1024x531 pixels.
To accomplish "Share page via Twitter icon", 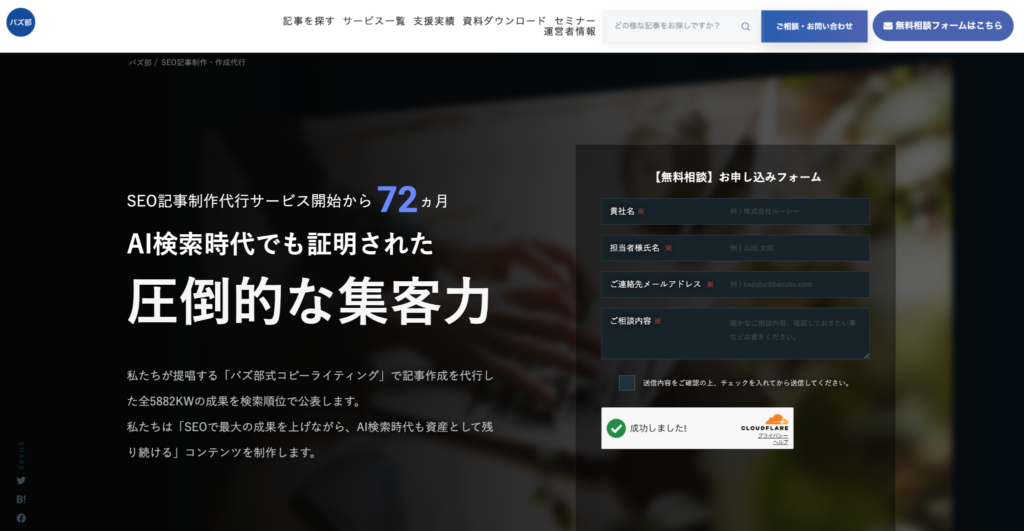I will pyautogui.click(x=21, y=480).
